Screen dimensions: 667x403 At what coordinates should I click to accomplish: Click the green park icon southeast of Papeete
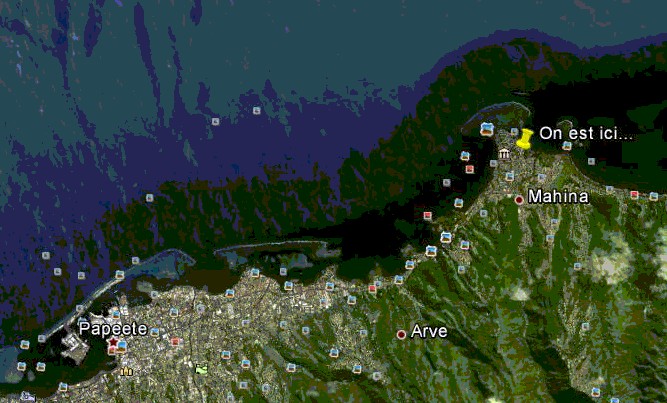click(x=201, y=369)
